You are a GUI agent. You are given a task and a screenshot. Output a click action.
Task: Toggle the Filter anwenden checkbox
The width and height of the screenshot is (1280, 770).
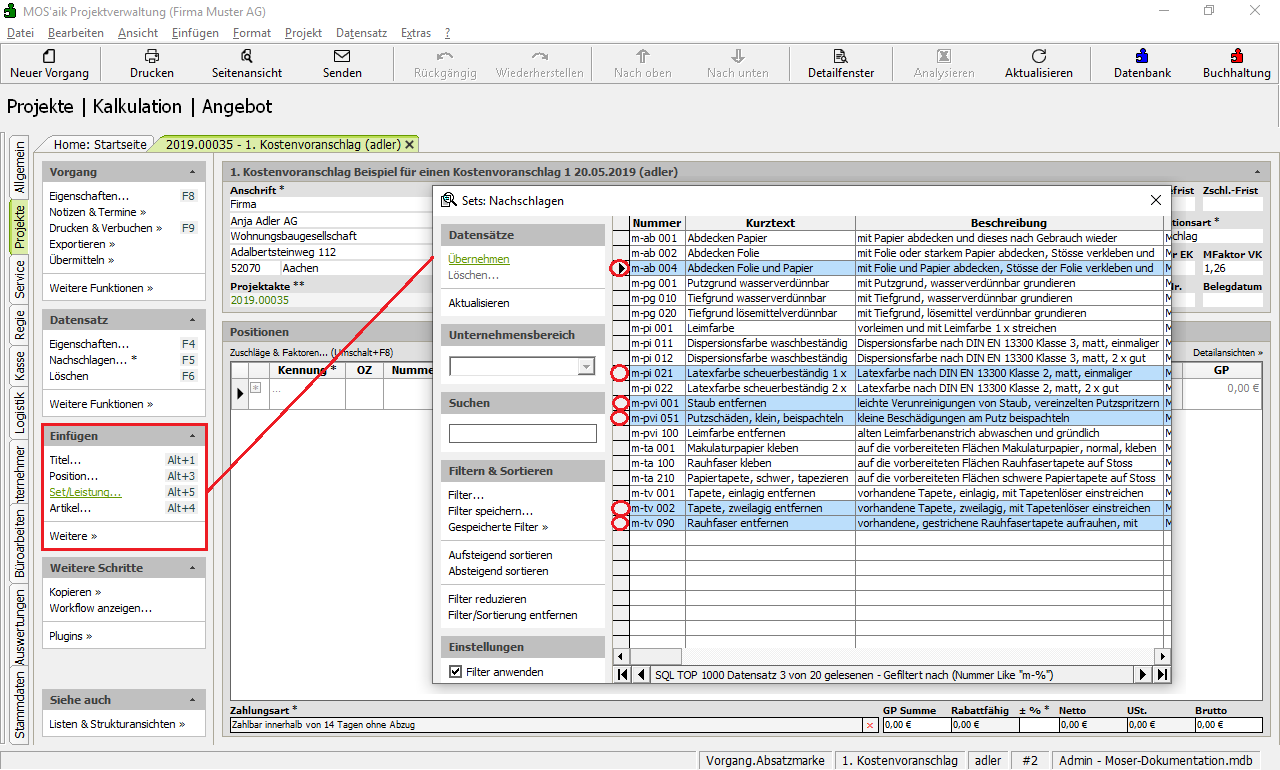click(x=456, y=672)
